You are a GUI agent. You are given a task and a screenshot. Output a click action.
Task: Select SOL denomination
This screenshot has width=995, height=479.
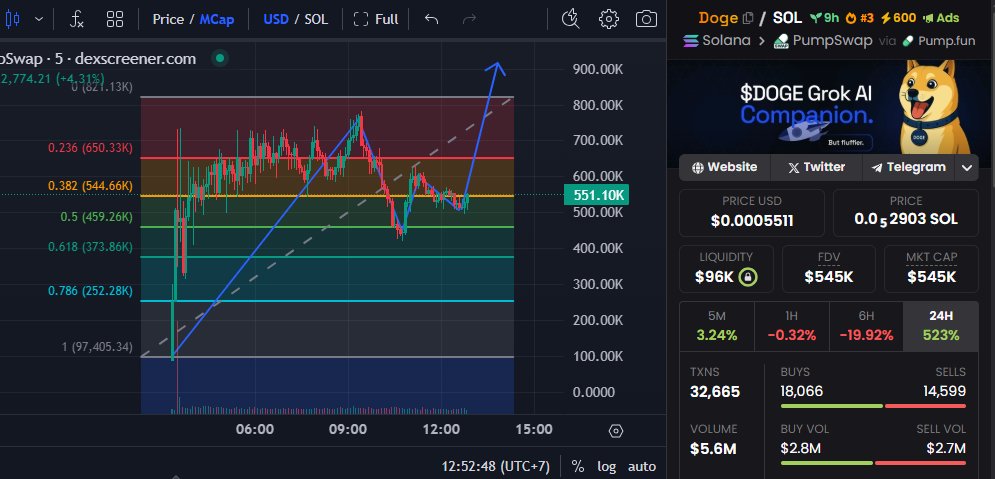click(x=316, y=19)
